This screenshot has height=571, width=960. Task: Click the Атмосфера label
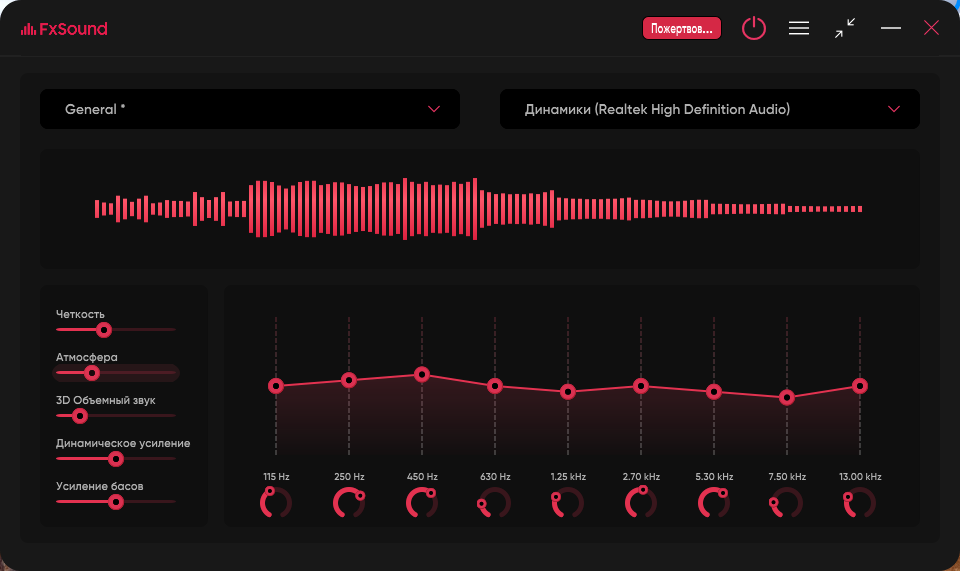pos(86,357)
